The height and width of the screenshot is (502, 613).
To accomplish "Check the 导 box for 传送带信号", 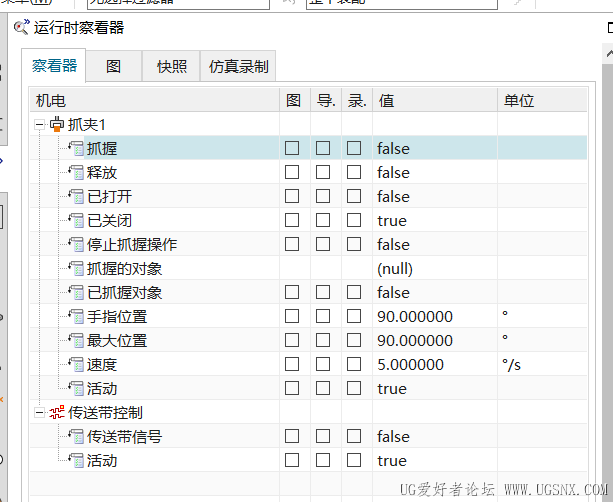I will point(323,436).
